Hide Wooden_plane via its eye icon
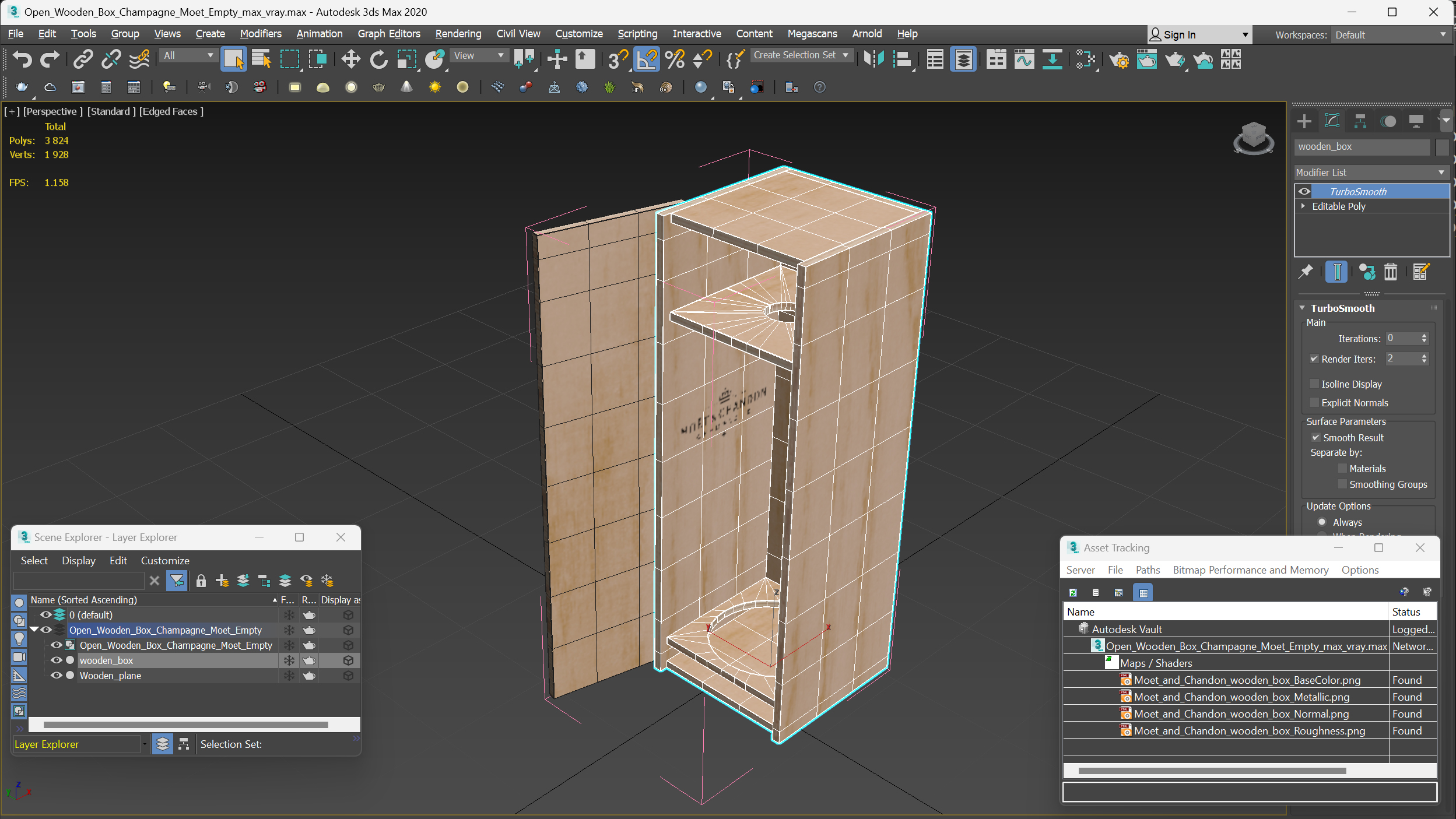This screenshot has height=819, width=1456. [x=57, y=676]
